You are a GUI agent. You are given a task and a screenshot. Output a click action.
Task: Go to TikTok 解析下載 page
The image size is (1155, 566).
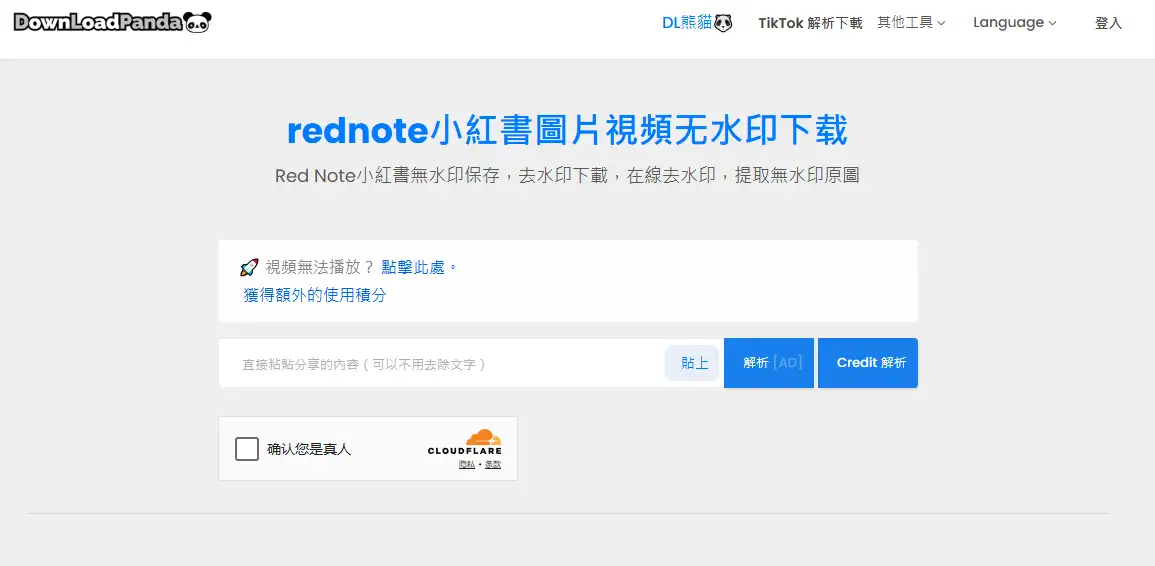(810, 23)
